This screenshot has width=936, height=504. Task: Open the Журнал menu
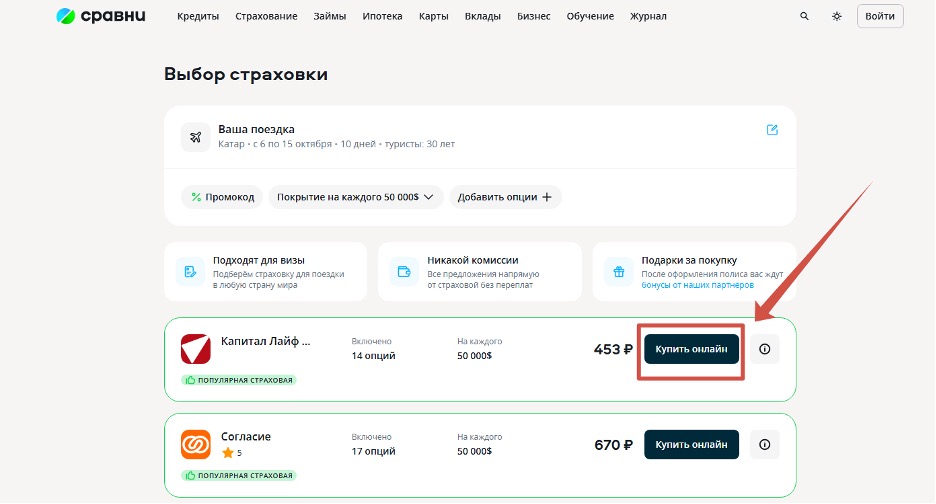pos(648,16)
